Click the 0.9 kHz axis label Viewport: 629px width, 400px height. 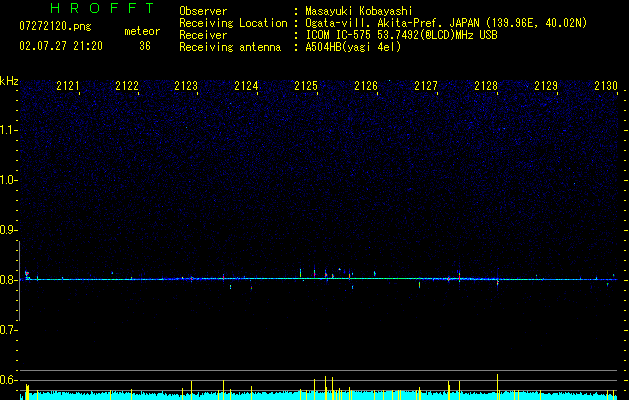pos(8,230)
